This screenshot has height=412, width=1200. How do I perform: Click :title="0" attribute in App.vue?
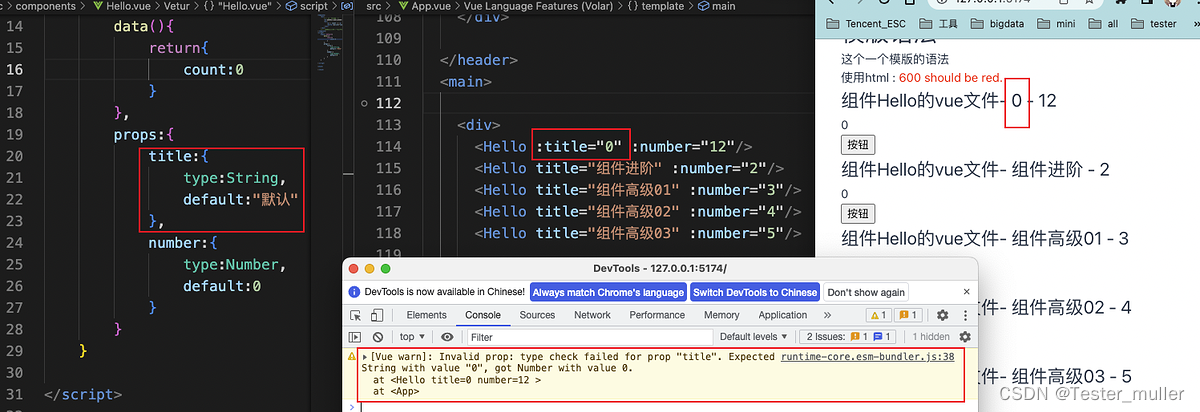pyautogui.click(x=581, y=146)
